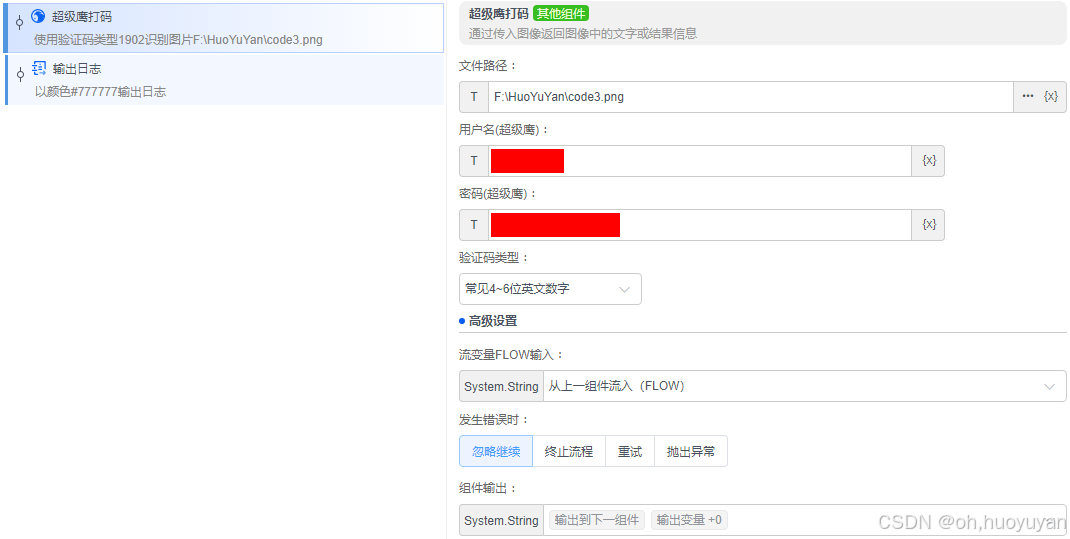Viewport: 1070px width, 539px height.
Task: Click System.String label of 流变量FLOW输入
Action: (502, 386)
